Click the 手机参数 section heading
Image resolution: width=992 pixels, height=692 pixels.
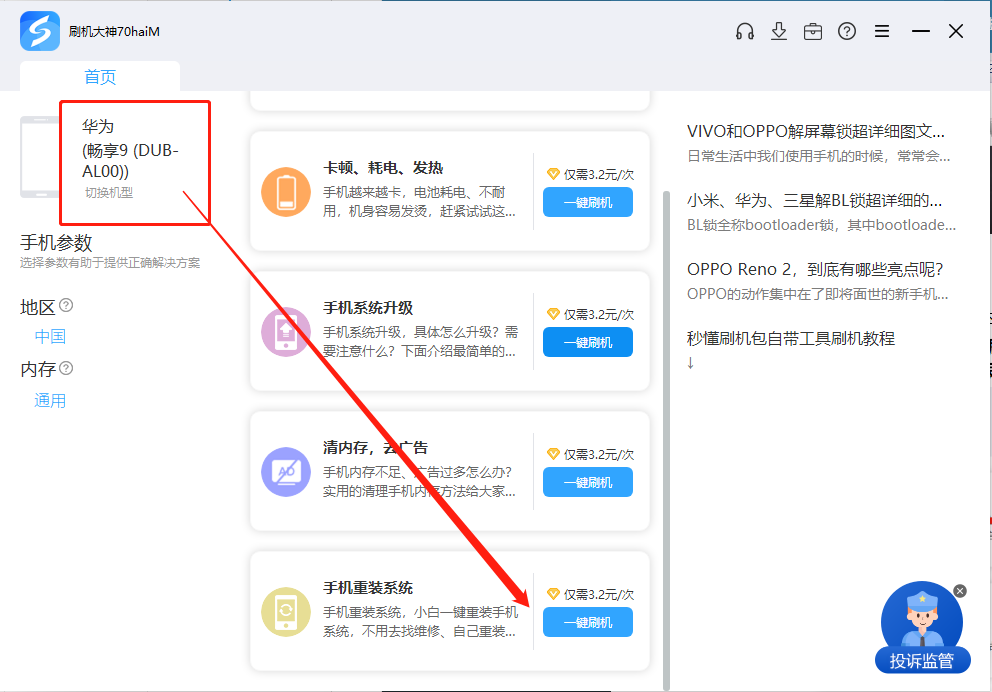tap(56, 242)
